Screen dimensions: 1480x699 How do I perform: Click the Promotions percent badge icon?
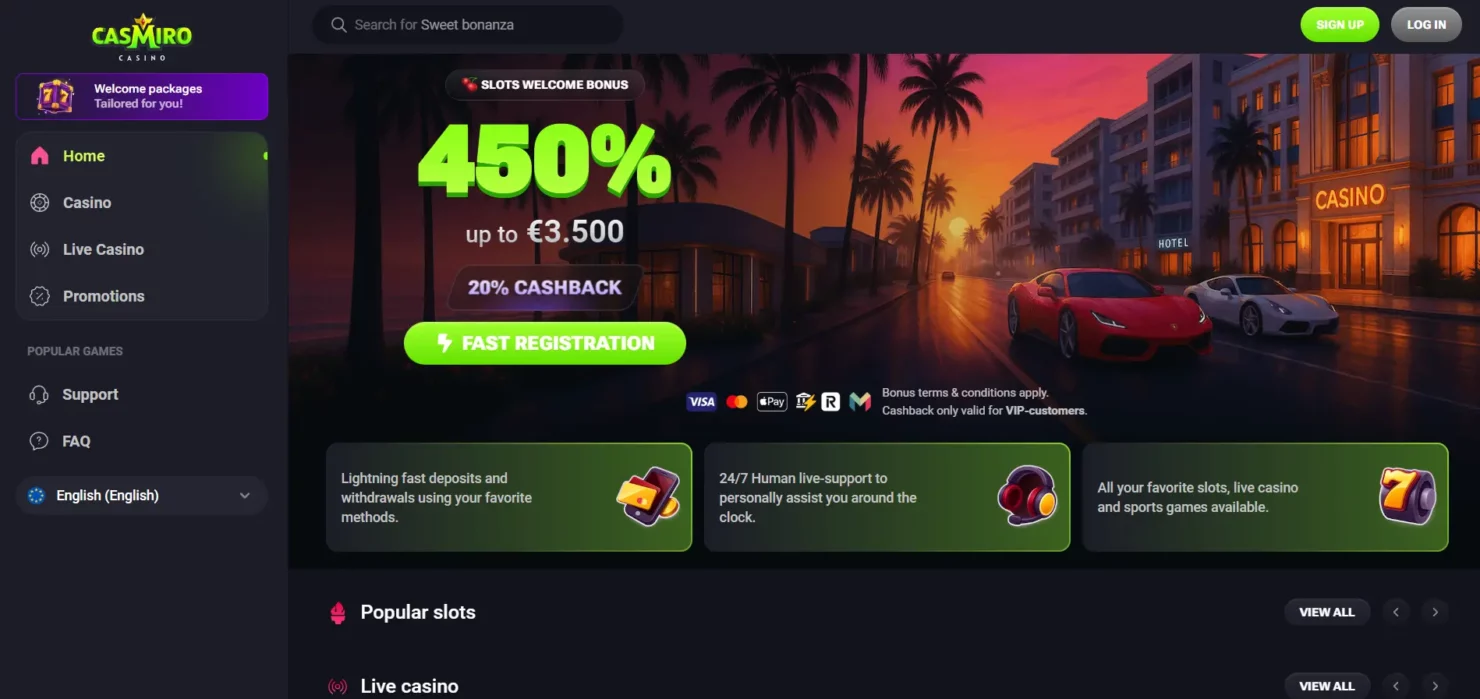click(40, 296)
